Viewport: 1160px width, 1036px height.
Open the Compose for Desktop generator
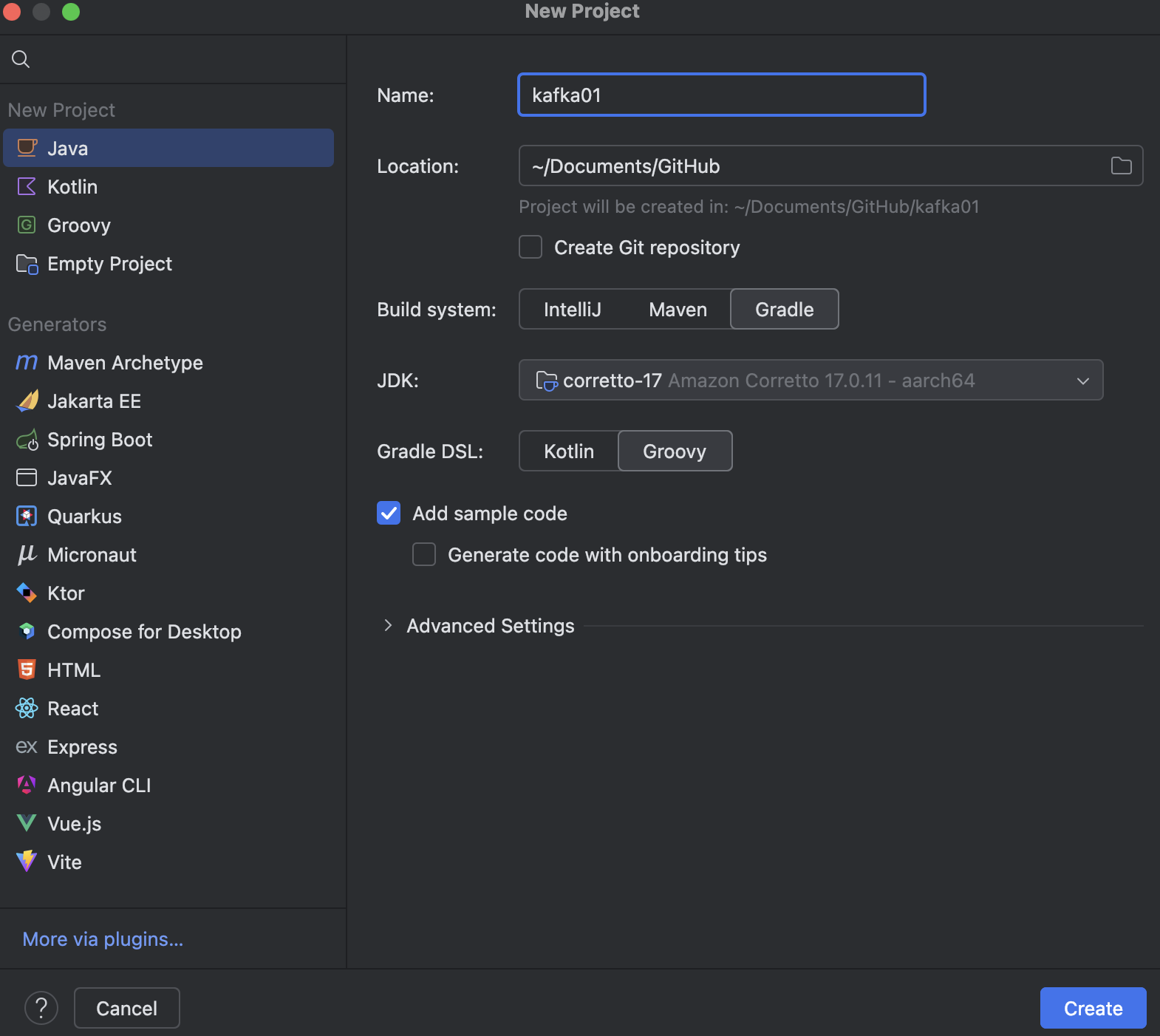tap(168, 631)
